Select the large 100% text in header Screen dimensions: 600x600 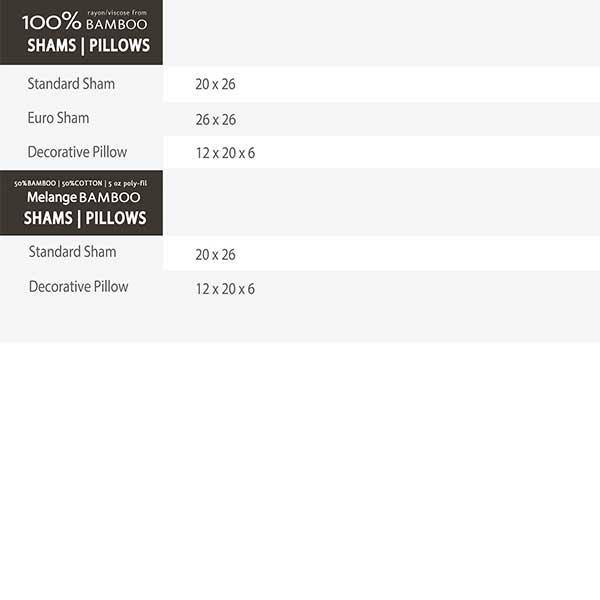click(x=52, y=21)
